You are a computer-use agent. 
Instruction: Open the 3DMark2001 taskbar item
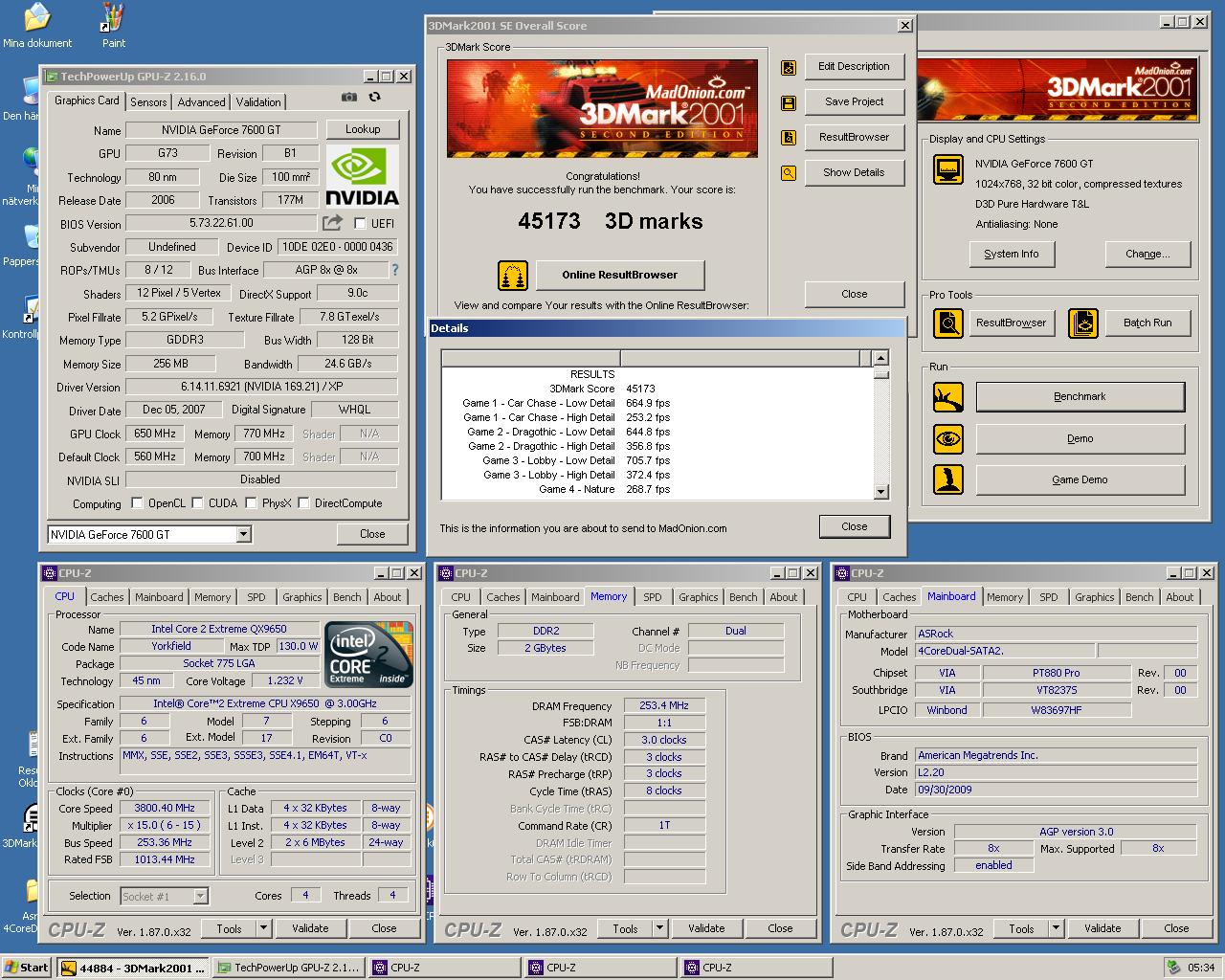click(x=132, y=968)
